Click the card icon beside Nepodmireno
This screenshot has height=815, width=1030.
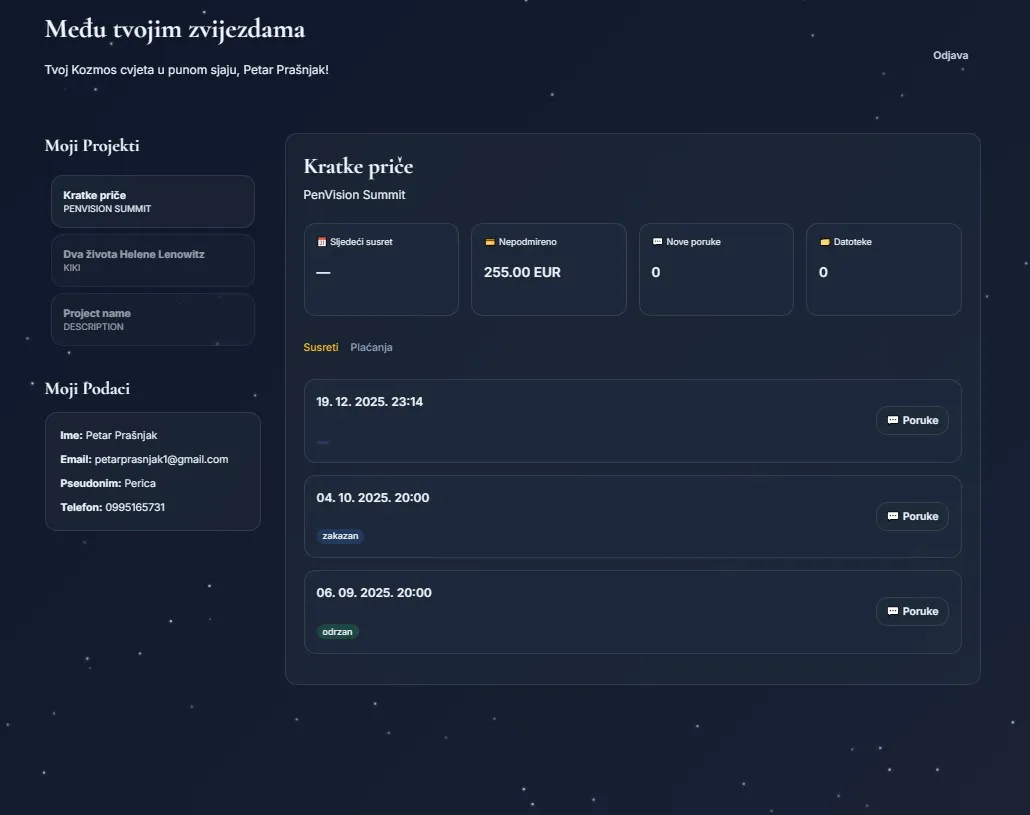click(490, 242)
